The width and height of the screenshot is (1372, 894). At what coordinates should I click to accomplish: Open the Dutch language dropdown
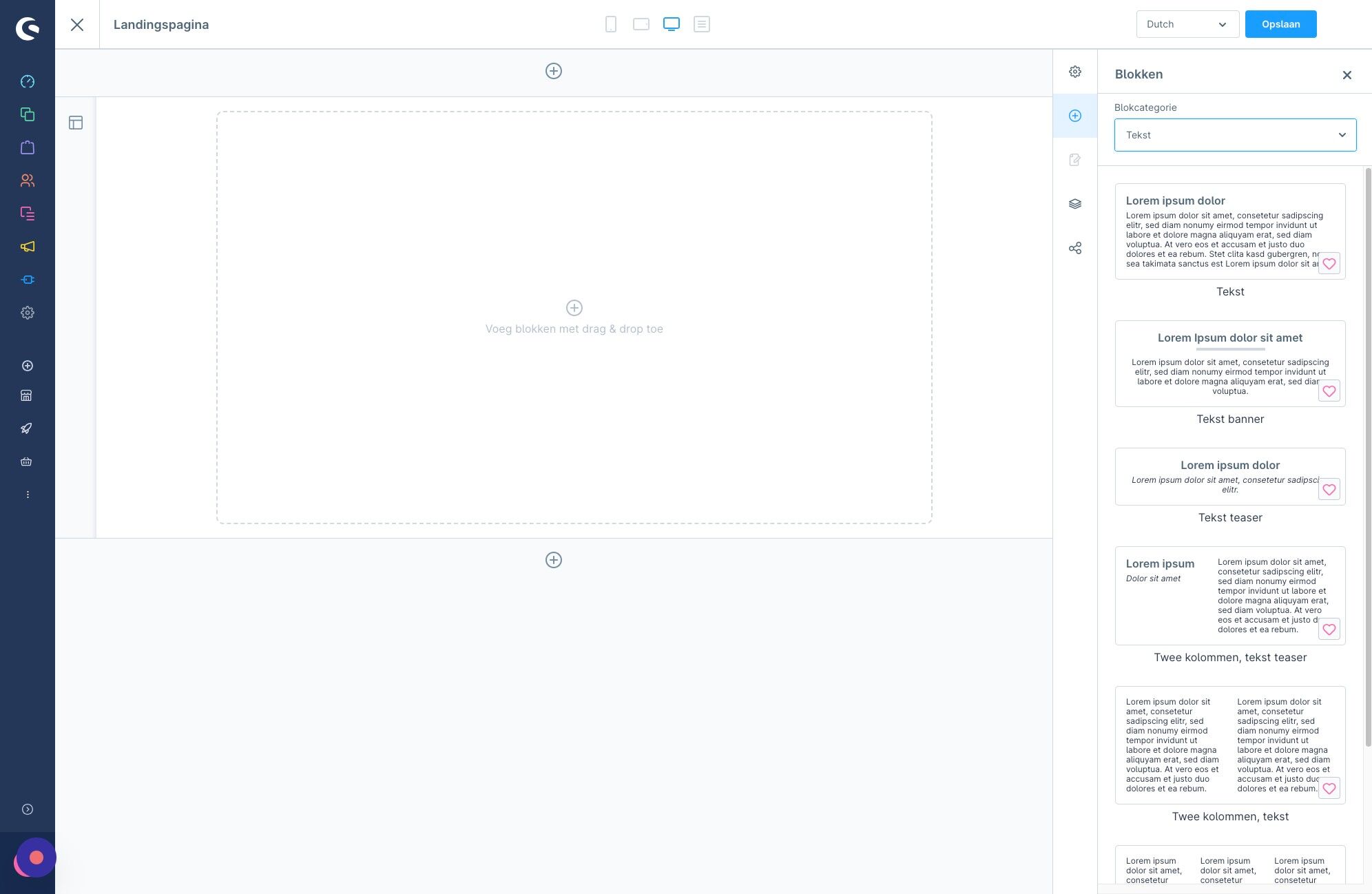(x=1187, y=24)
